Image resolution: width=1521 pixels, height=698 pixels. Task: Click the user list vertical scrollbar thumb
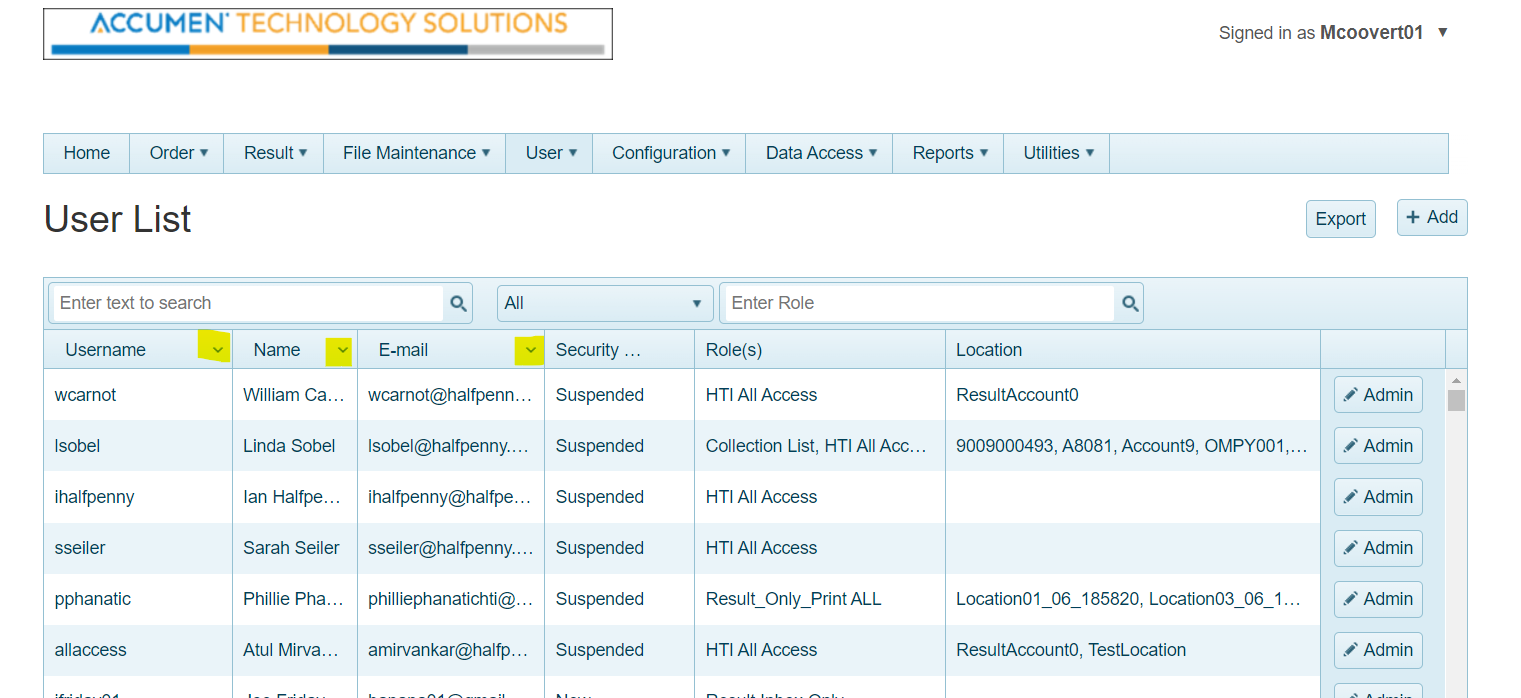(x=1456, y=400)
